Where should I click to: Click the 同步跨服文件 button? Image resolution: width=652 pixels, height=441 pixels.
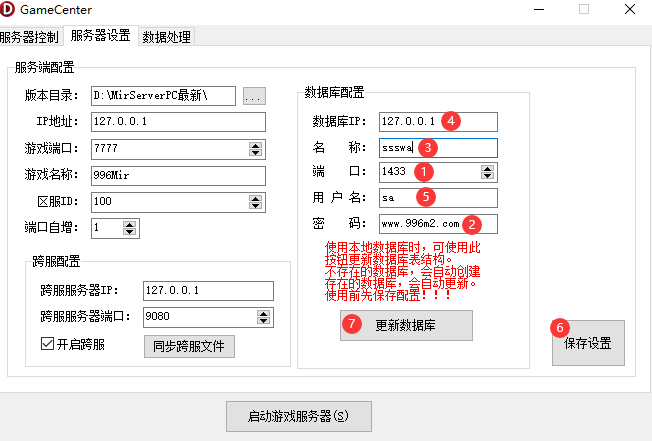pyautogui.click(x=190, y=346)
